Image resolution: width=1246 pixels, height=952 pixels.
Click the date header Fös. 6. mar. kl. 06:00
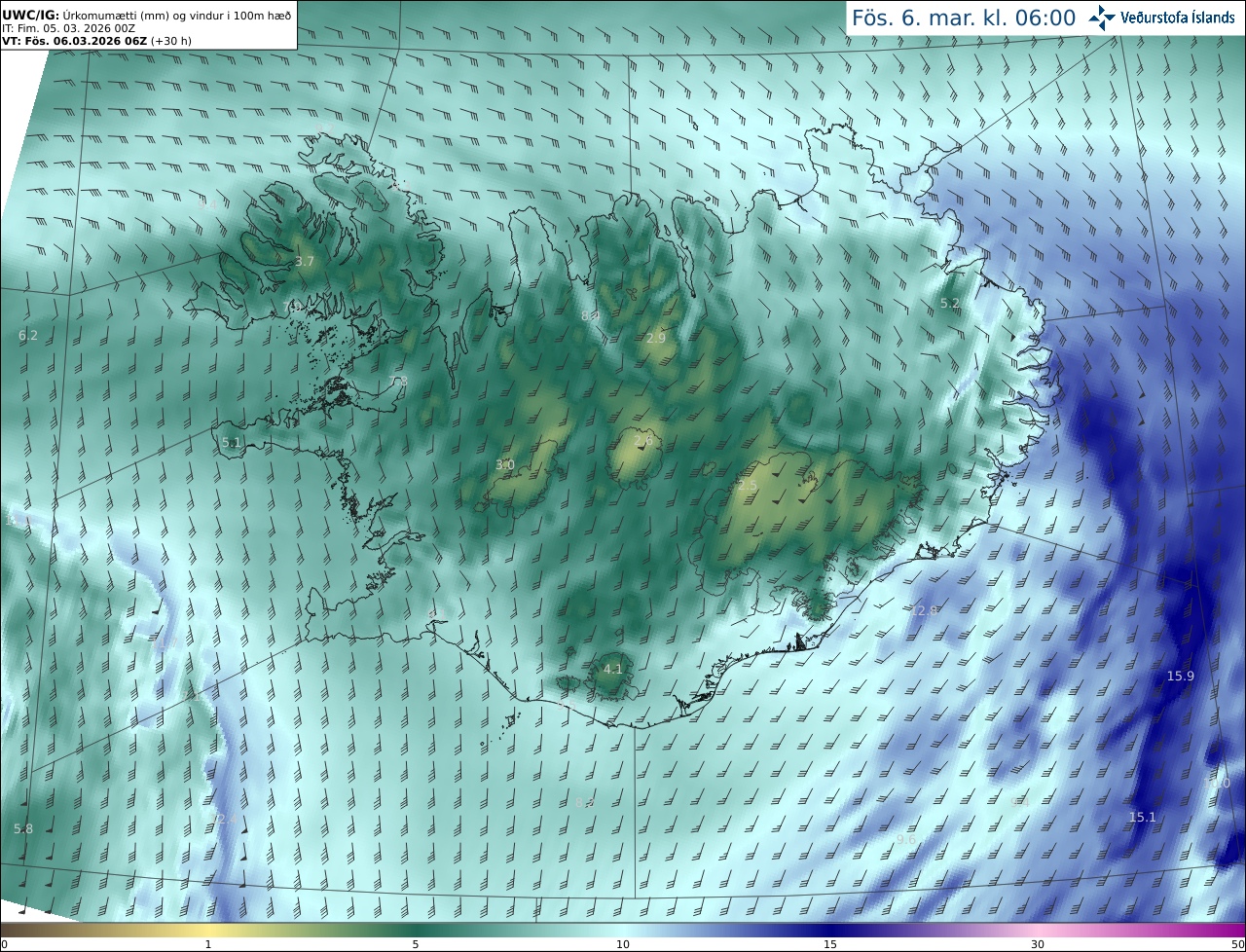(x=964, y=18)
